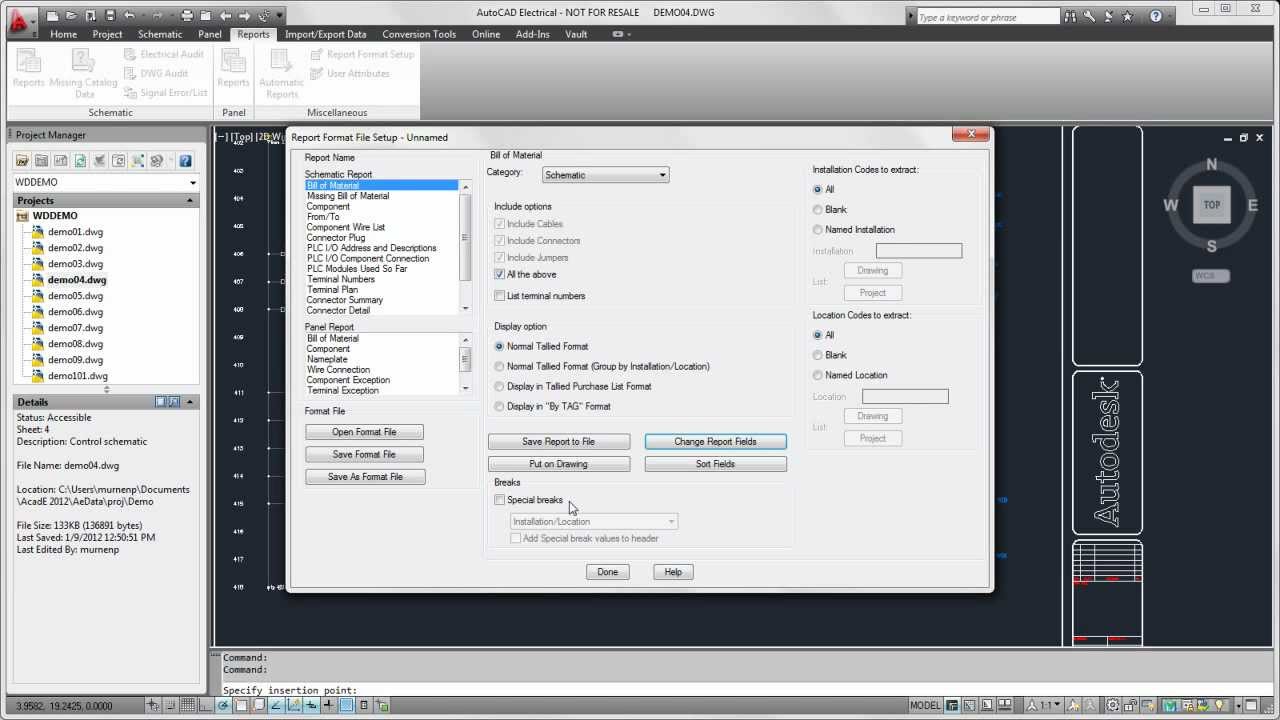The width and height of the screenshot is (1280, 720).
Task: Click the Open Project icon in Project Manager
Action: 22,160
